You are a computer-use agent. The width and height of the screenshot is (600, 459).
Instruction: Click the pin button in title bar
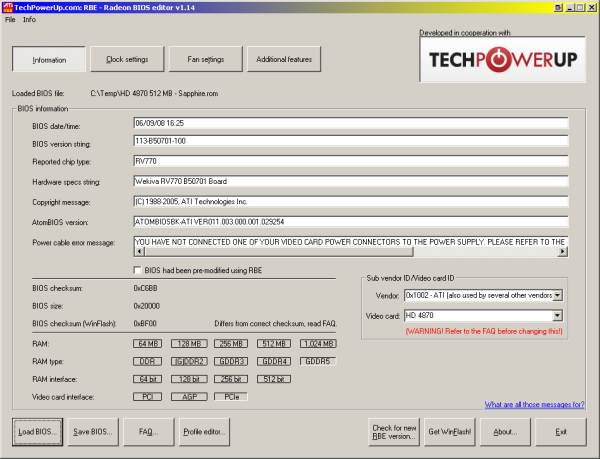point(558,7)
